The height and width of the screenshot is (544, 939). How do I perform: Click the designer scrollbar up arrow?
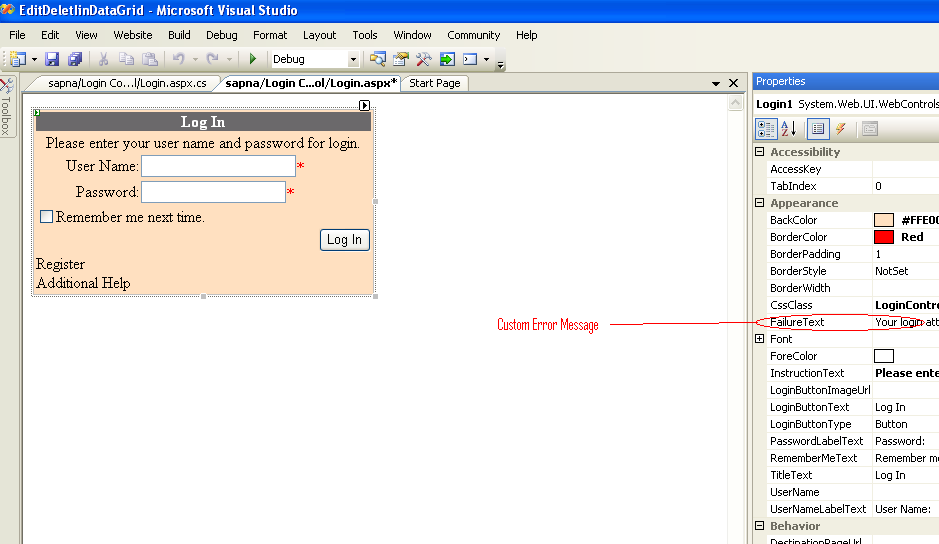pyautogui.click(x=735, y=103)
